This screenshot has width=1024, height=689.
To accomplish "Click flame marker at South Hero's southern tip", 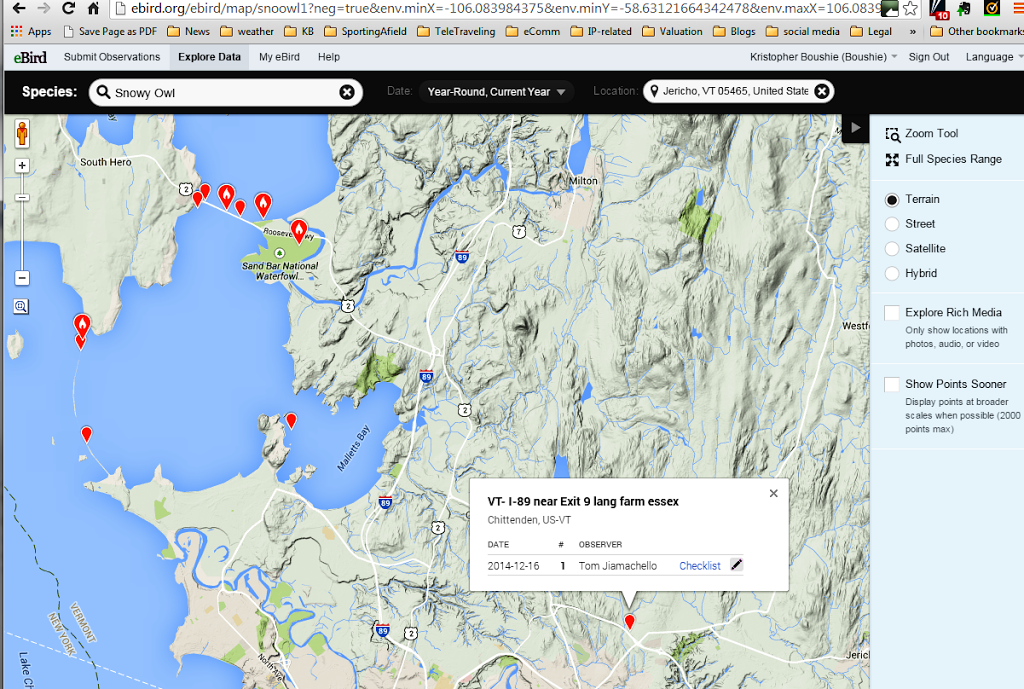I will 82,325.
